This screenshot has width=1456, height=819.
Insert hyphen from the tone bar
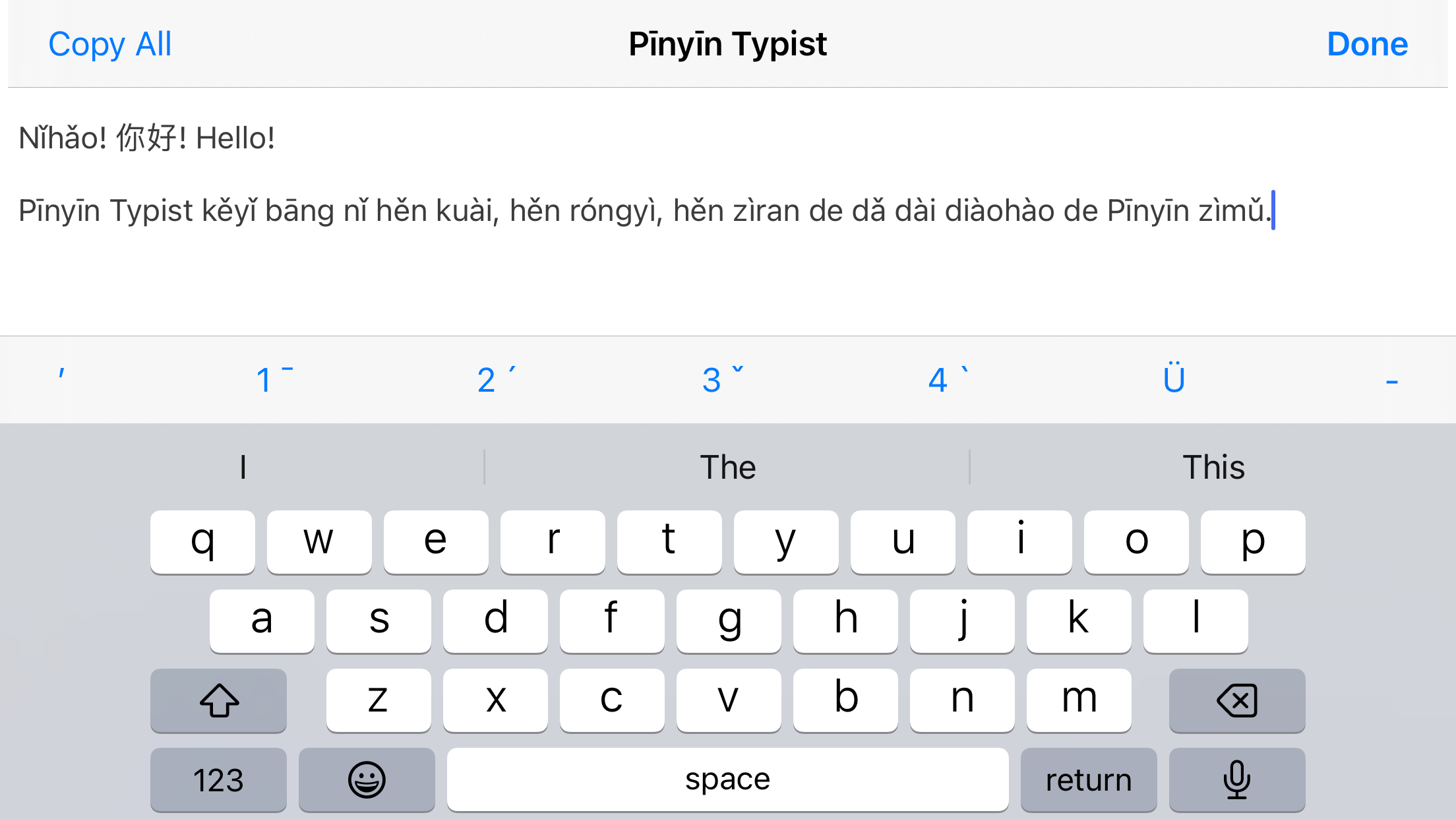coord(1392,381)
